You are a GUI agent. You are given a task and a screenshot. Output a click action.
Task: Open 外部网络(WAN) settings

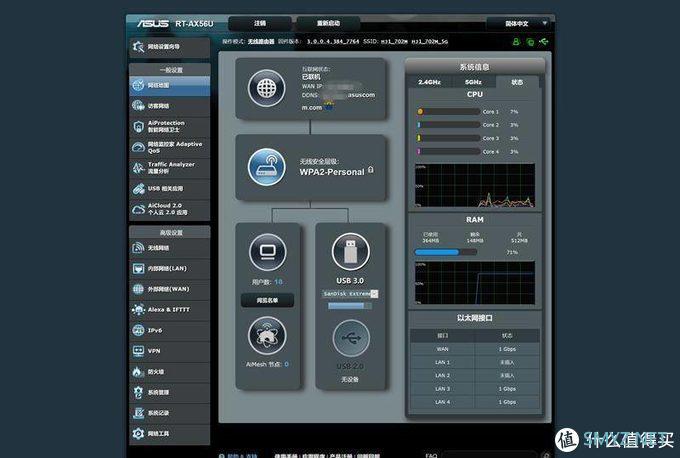tap(170, 289)
